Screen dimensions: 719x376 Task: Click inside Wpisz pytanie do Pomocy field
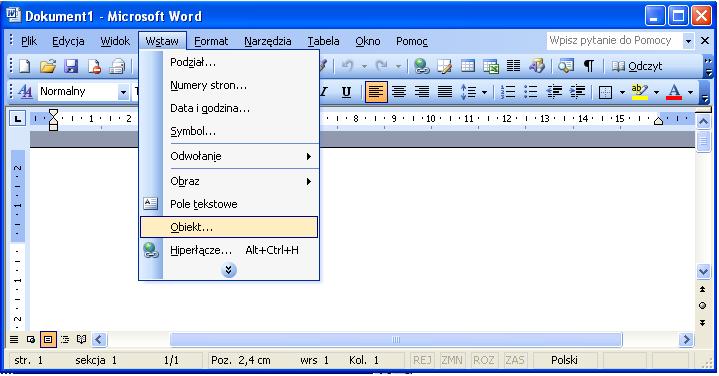point(614,41)
